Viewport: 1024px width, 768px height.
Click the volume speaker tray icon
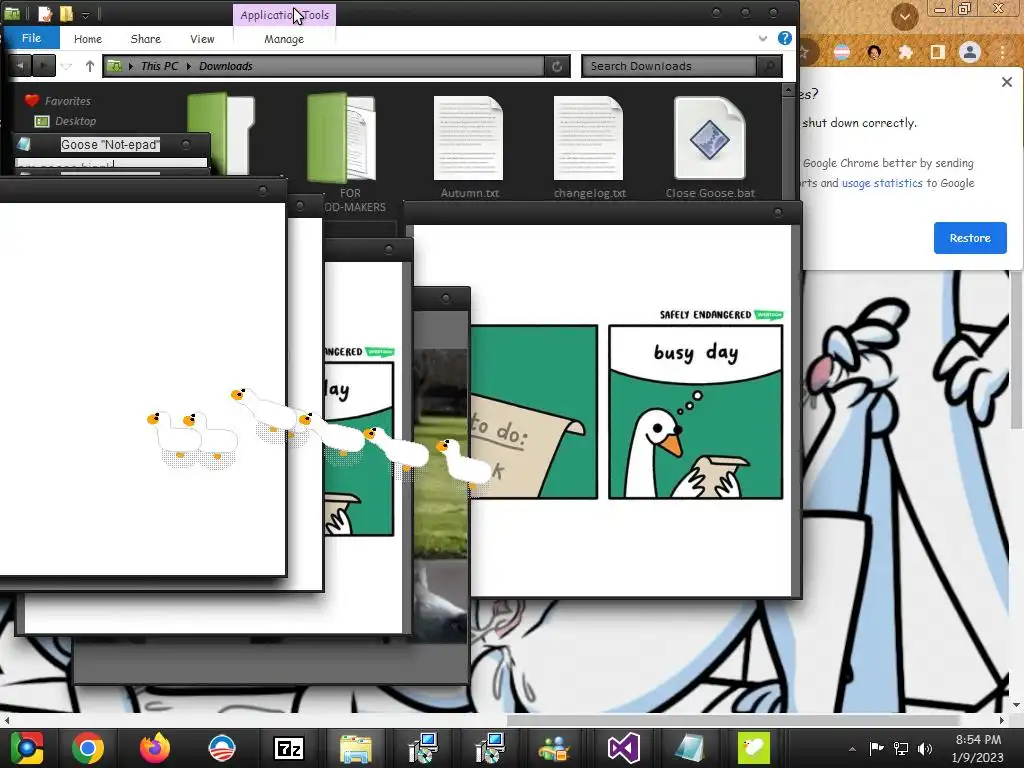tap(925, 749)
